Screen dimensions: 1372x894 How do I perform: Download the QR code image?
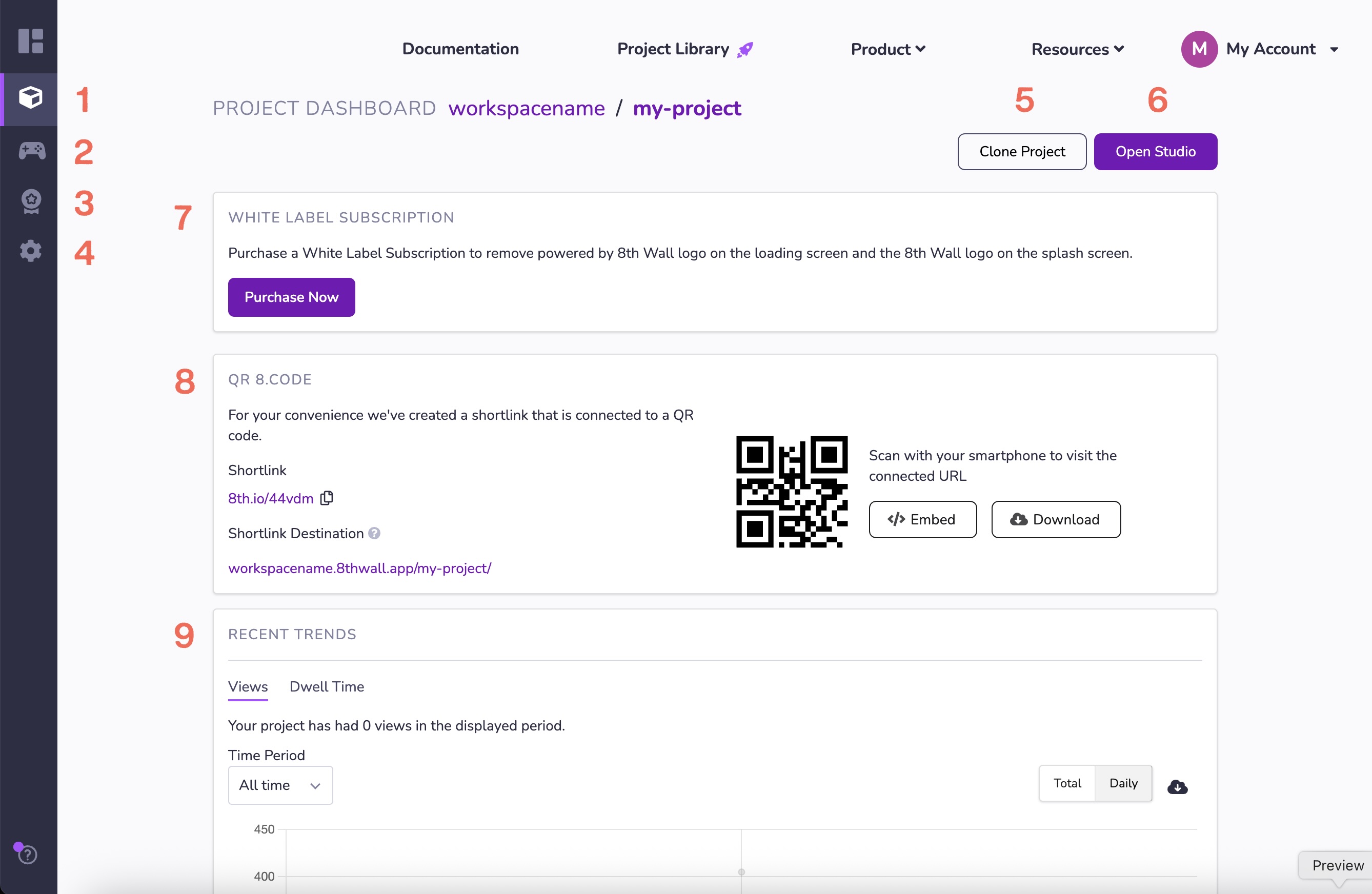click(1056, 519)
